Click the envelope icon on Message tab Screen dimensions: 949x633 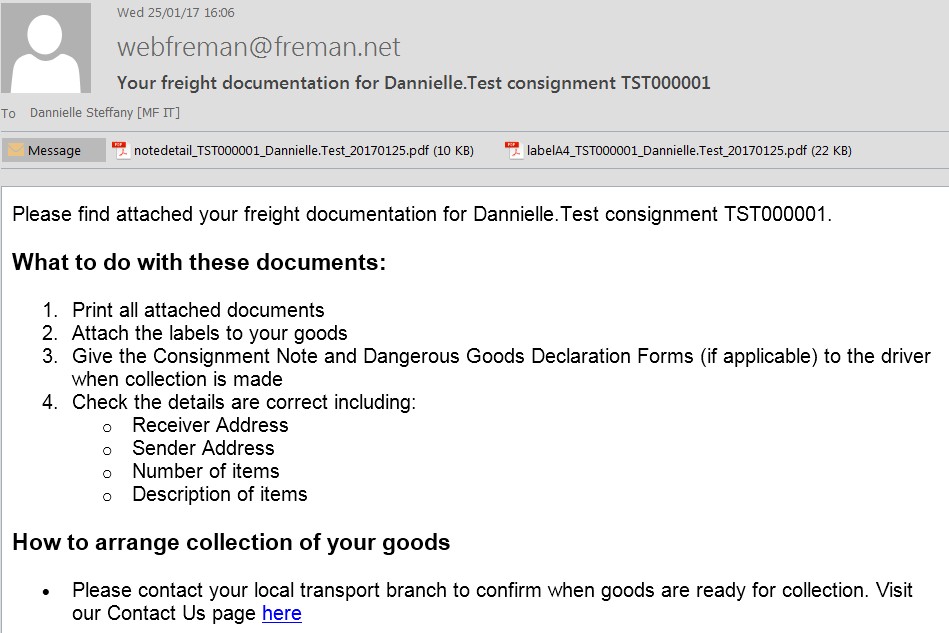[16, 149]
